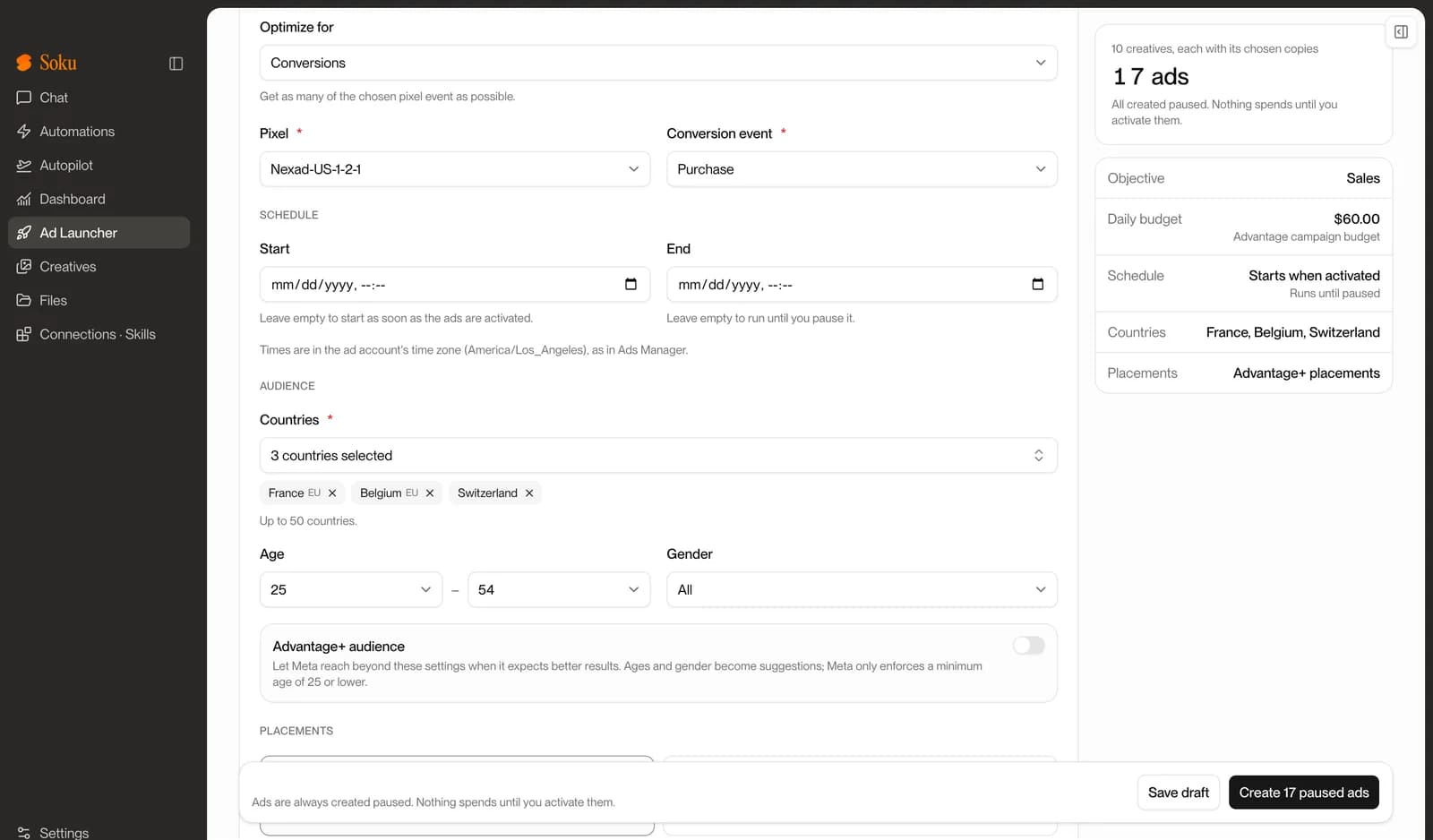Enable the Advantage+ audience toggle
Screen dimensions: 1433x840
[1029, 646]
